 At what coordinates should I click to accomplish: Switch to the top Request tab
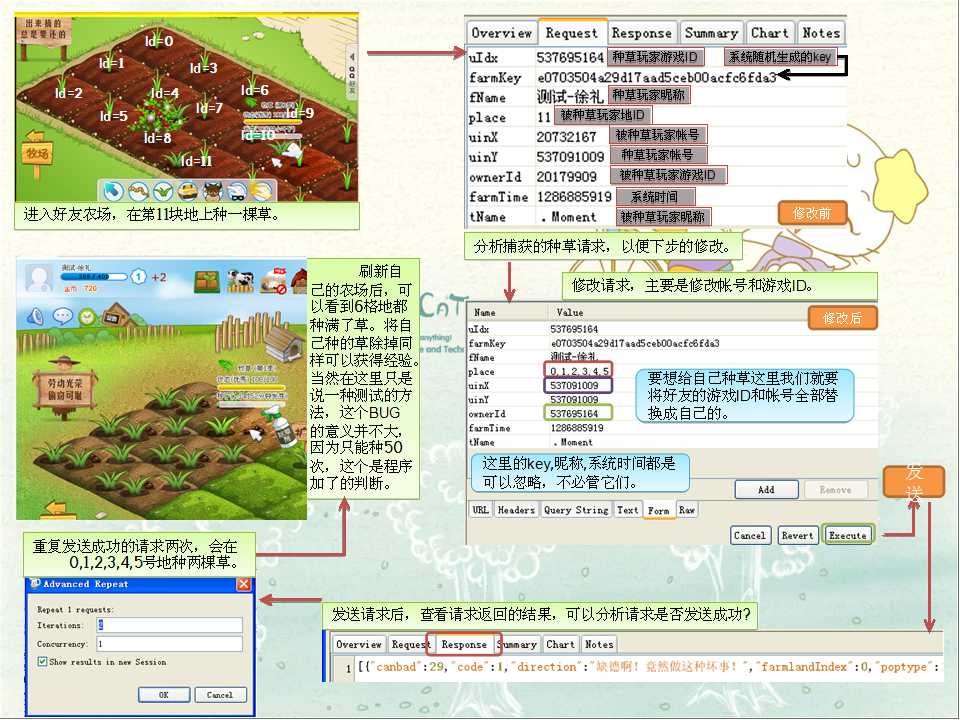point(571,32)
